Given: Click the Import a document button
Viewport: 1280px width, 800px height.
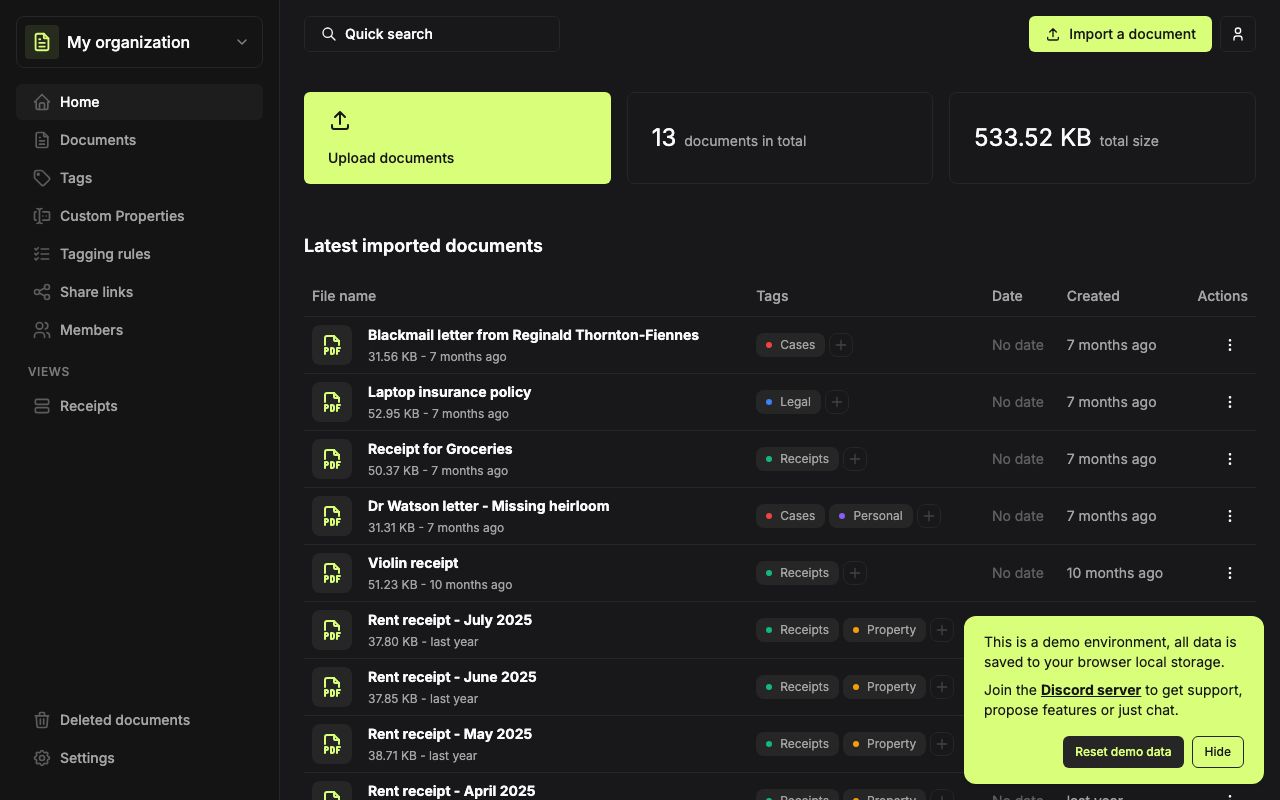Looking at the screenshot, I should pyautogui.click(x=1120, y=34).
